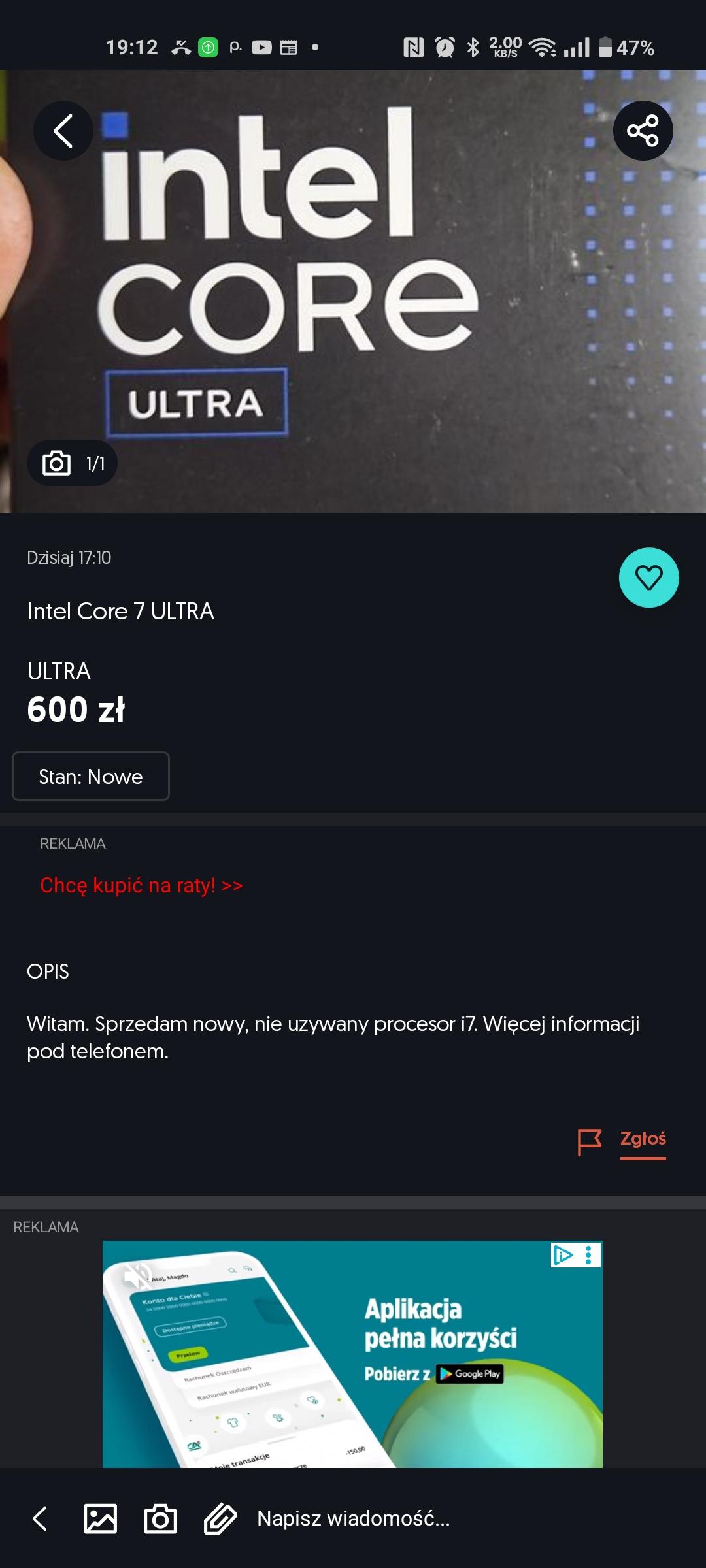Report listing via Zgłoś link
Screen dimensions: 706x1568
pos(643,1139)
